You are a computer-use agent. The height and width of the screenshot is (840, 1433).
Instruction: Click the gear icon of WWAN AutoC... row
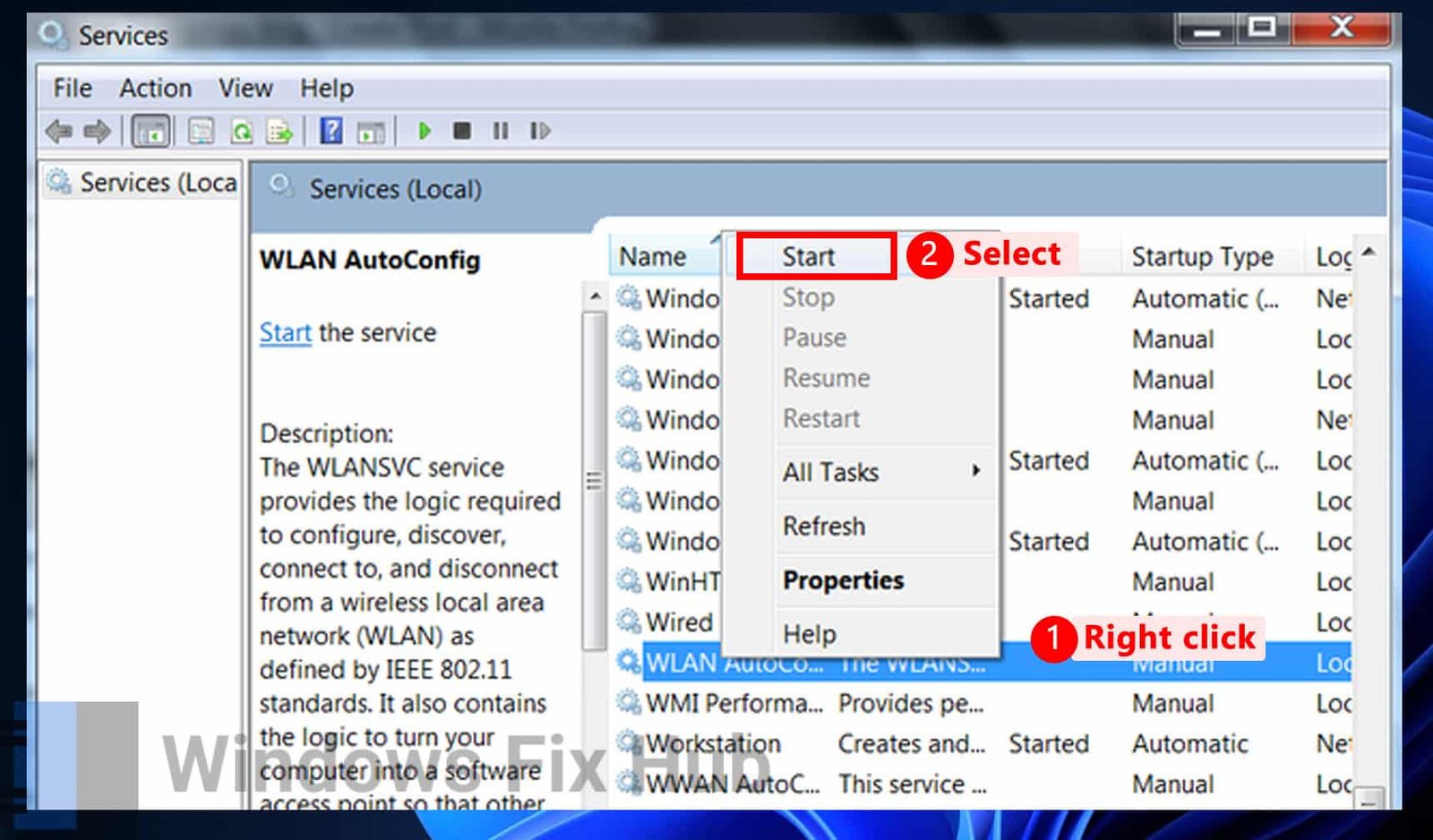pos(630,783)
